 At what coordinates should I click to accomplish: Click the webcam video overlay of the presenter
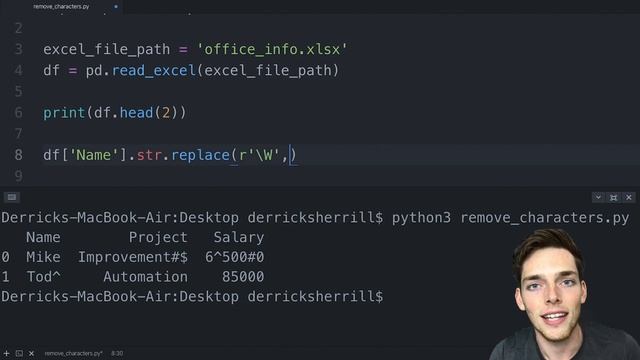tap(564, 294)
